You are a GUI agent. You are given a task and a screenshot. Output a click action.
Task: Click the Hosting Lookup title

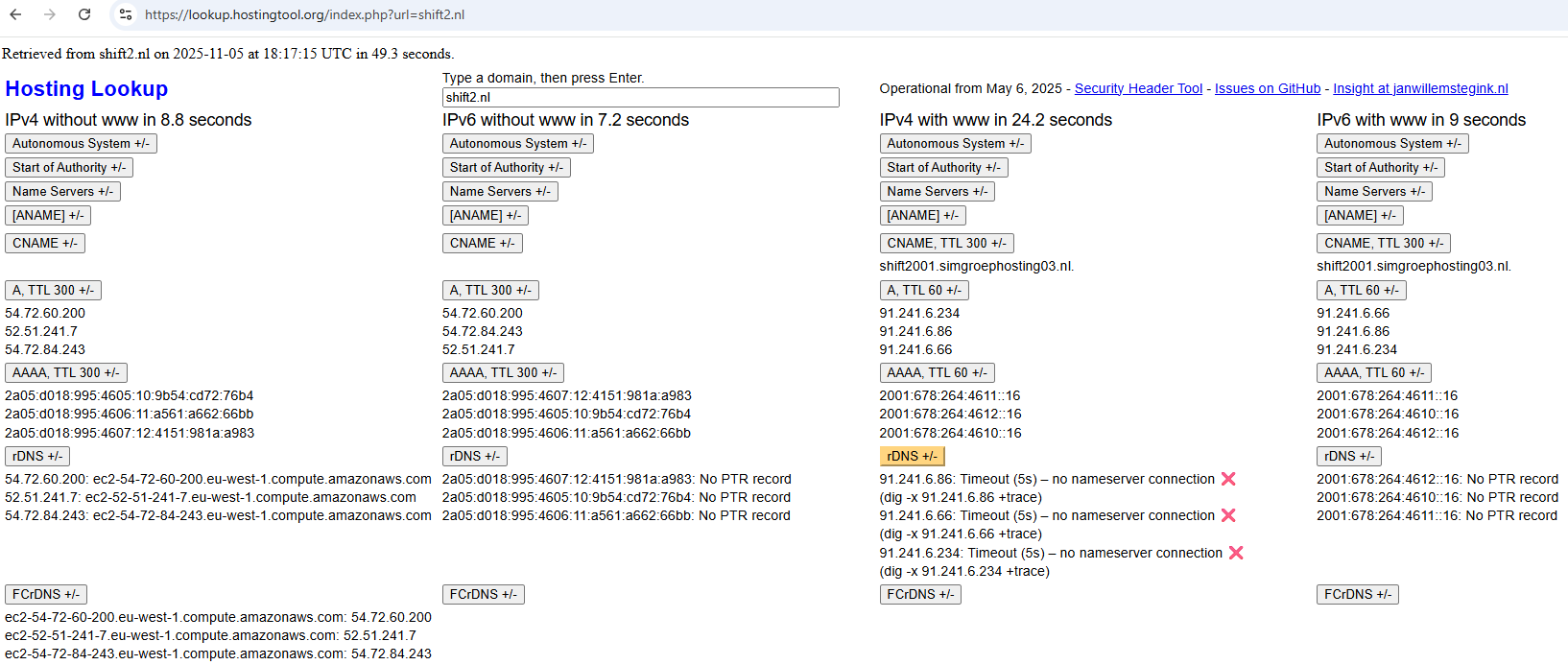pyautogui.click(x=86, y=88)
